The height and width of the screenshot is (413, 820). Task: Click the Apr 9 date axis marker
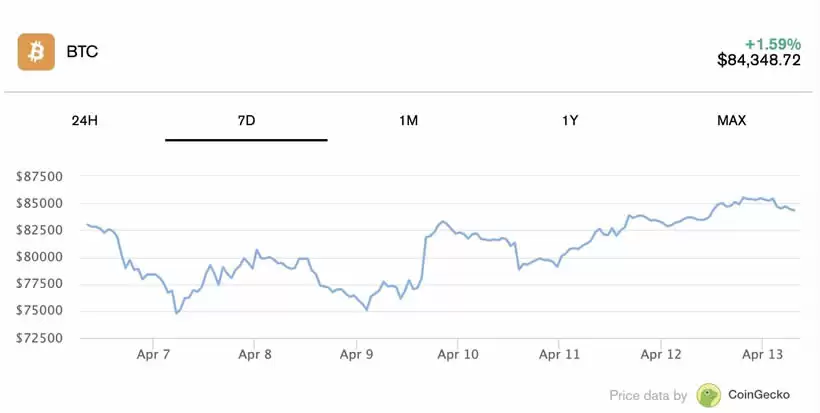tap(356, 354)
